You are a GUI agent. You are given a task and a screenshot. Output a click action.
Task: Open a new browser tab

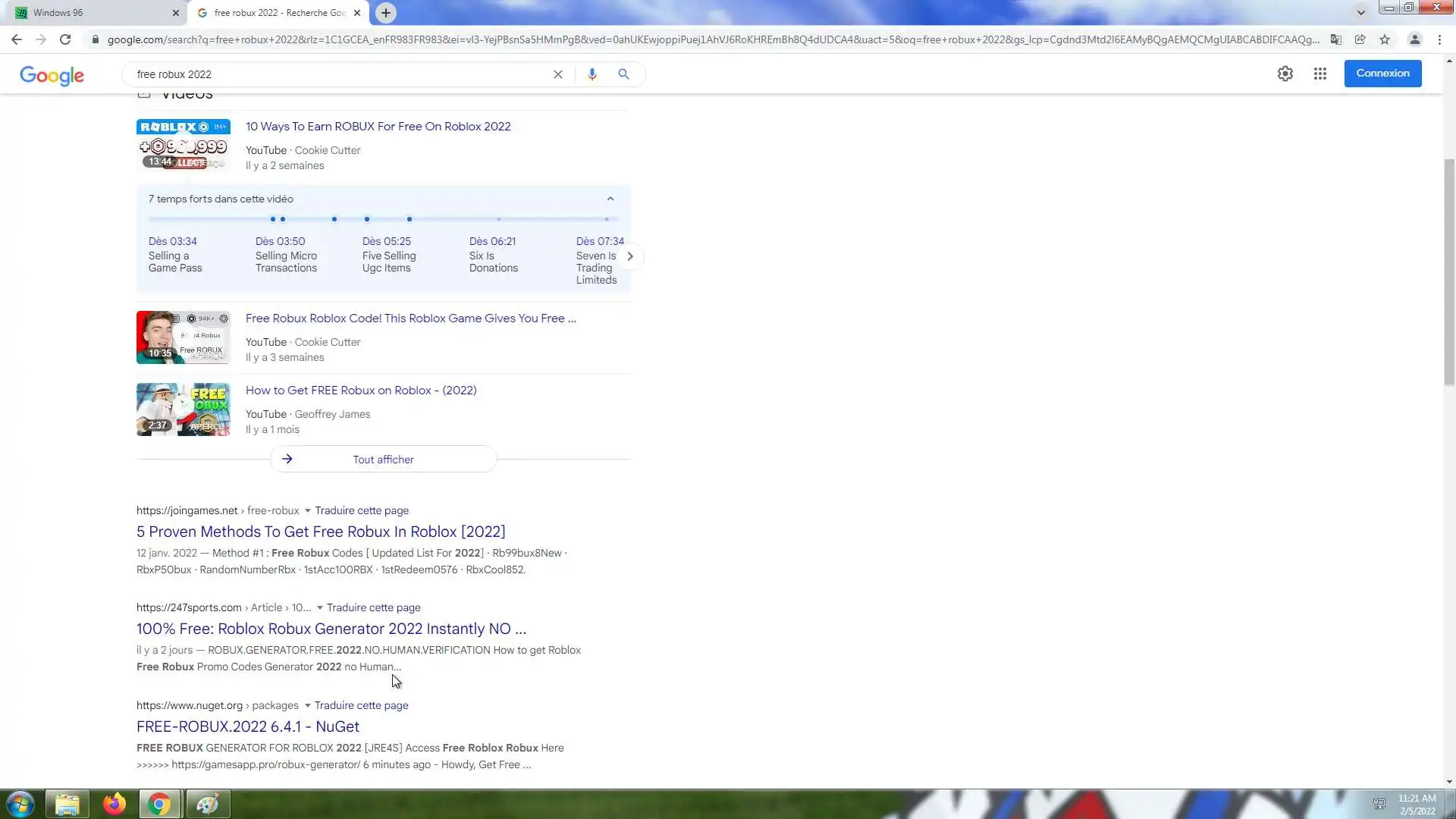click(386, 13)
